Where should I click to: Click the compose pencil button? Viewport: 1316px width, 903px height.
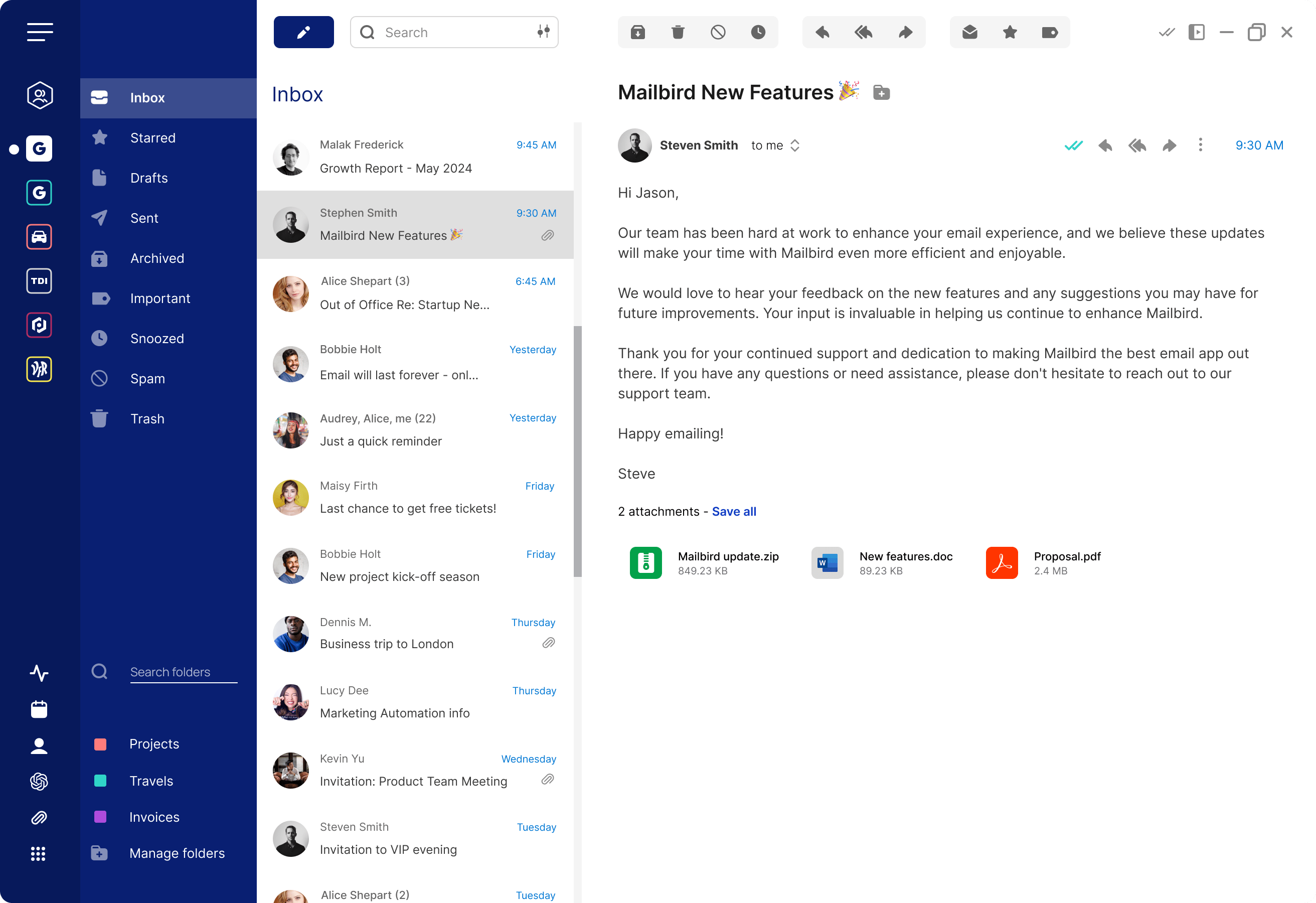click(303, 32)
